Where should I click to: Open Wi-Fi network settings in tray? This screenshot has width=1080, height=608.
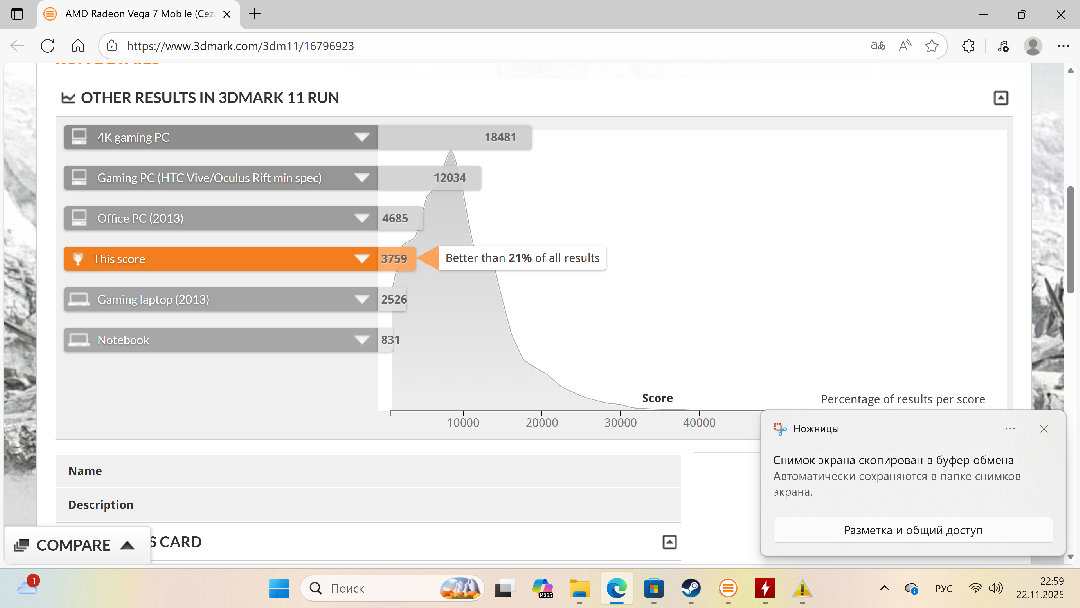pyautogui.click(x=975, y=589)
